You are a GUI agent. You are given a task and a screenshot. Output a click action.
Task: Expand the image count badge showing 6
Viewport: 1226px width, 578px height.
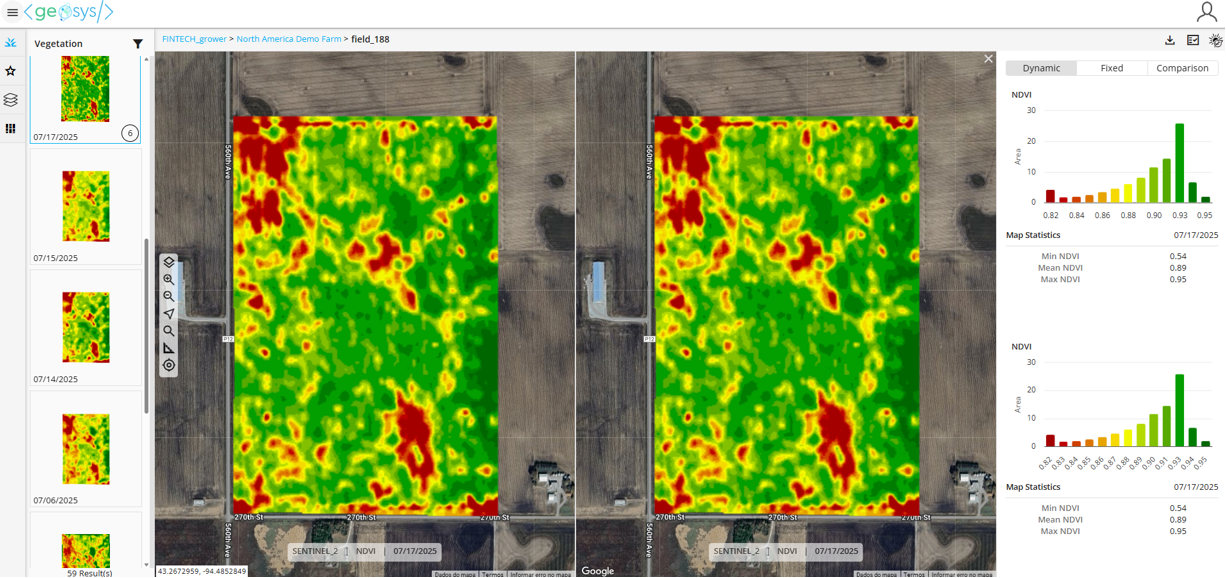[129, 133]
